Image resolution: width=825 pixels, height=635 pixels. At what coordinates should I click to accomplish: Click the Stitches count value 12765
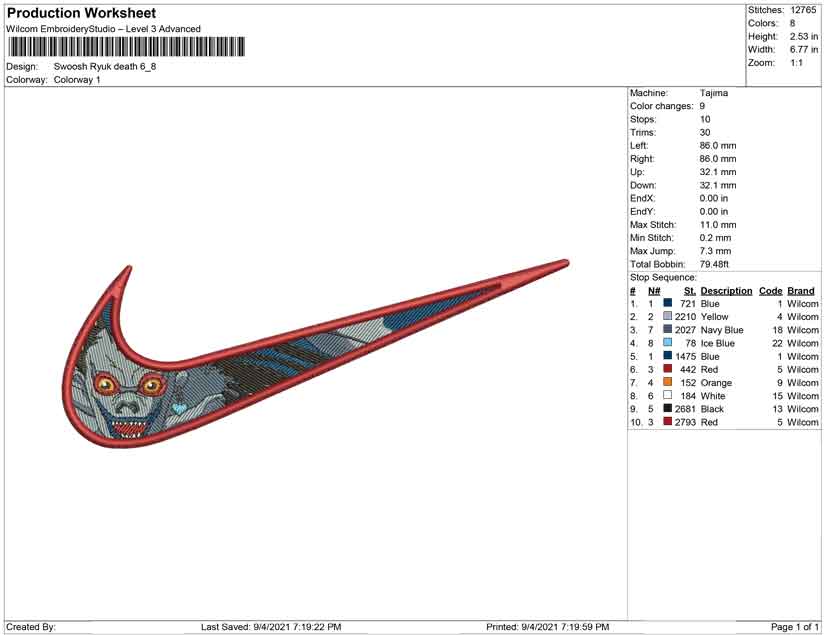[804, 10]
